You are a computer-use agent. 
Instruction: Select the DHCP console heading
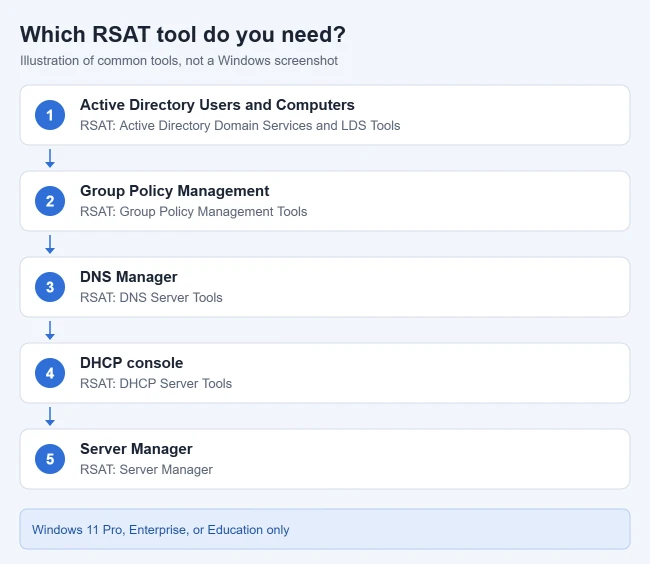click(x=131, y=363)
